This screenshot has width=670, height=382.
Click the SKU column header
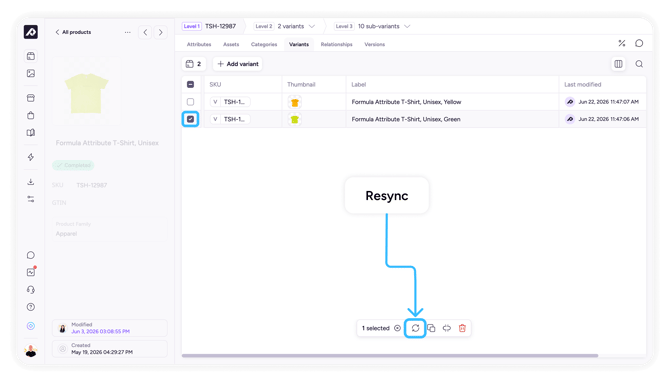click(x=215, y=85)
